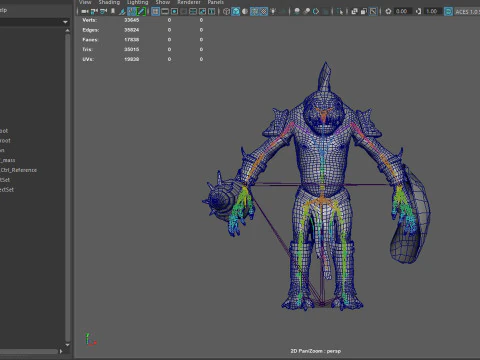Toggle use all lights bulb icon
This screenshot has height=360, width=480.
coord(273,11)
